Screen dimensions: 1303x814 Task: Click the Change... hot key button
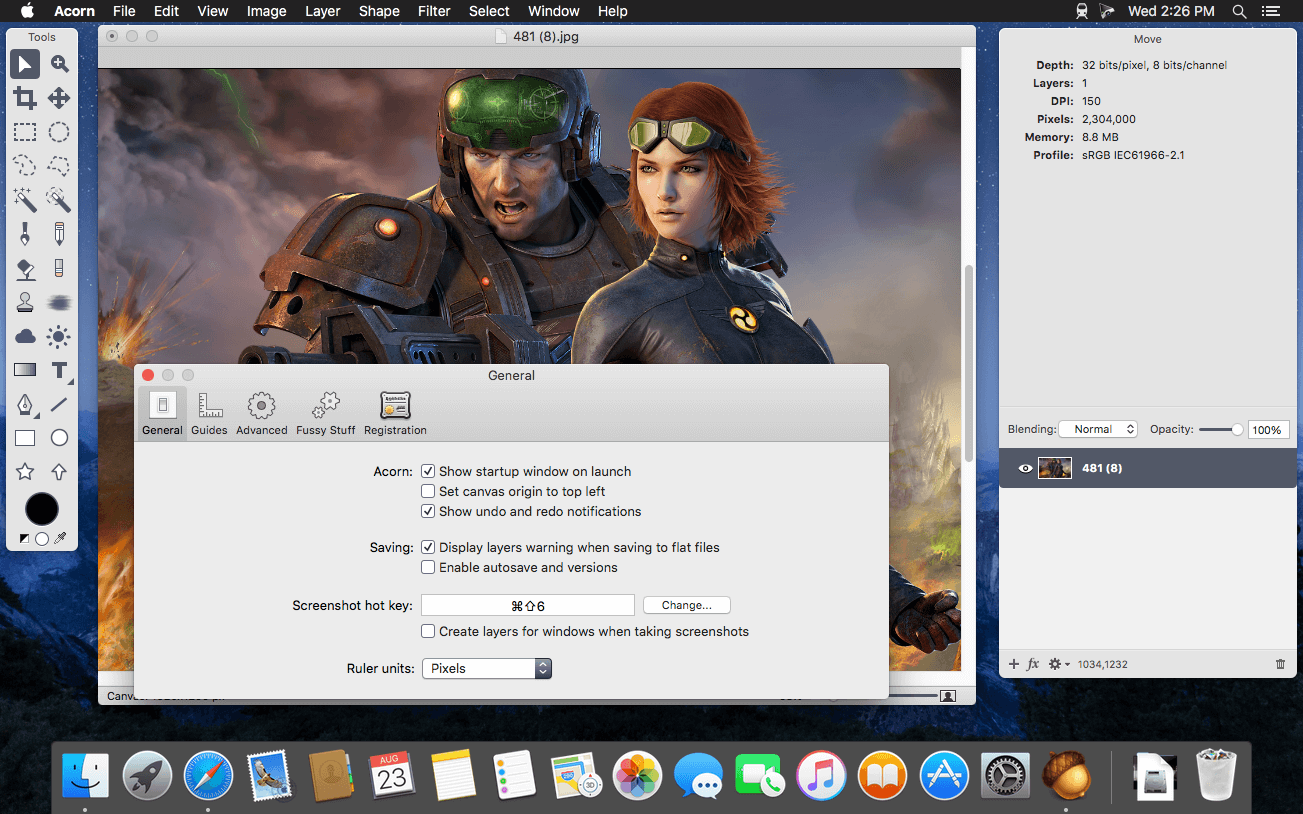tap(686, 605)
